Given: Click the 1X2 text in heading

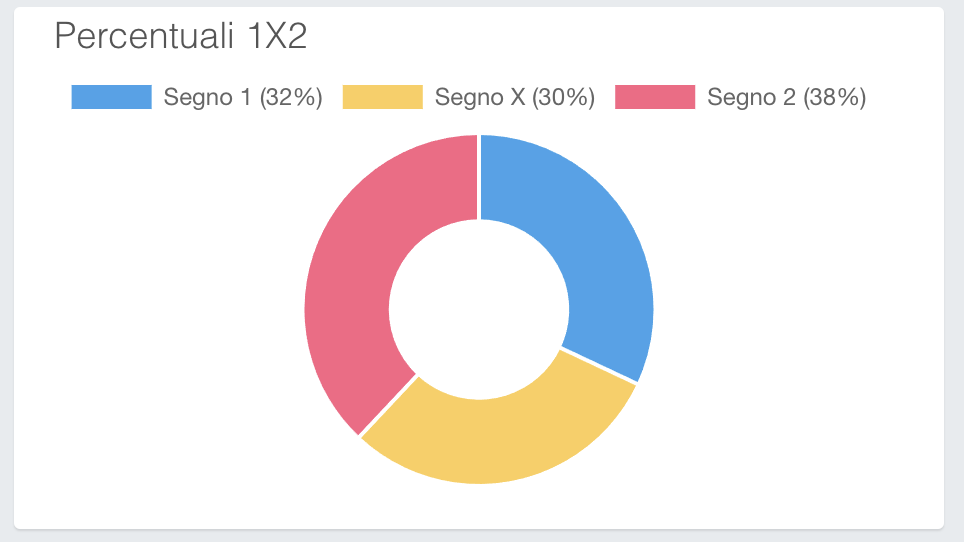Looking at the screenshot, I should coord(277,36).
